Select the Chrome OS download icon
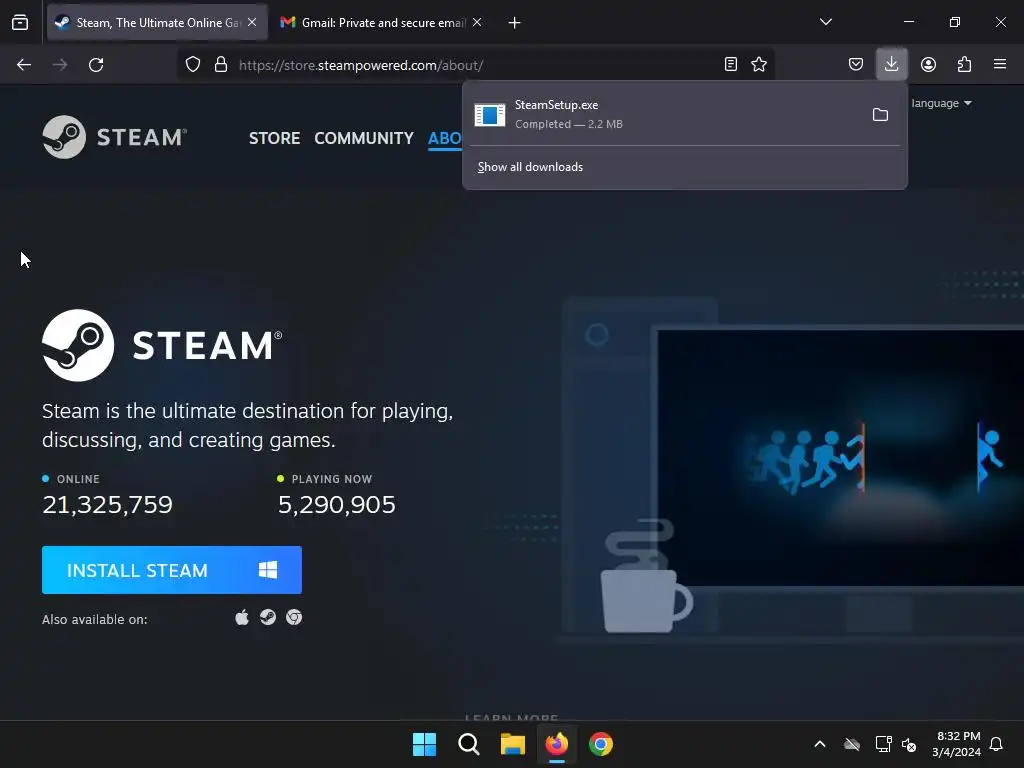Image resolution: width=1024 pixels, height=768 pixels. (294, 617)
